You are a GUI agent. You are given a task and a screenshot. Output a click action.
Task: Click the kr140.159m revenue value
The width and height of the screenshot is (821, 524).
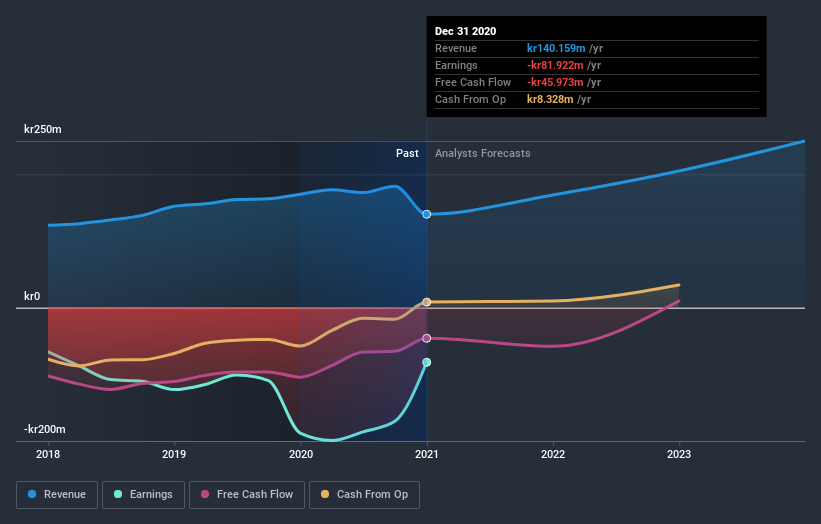[556, 48]
